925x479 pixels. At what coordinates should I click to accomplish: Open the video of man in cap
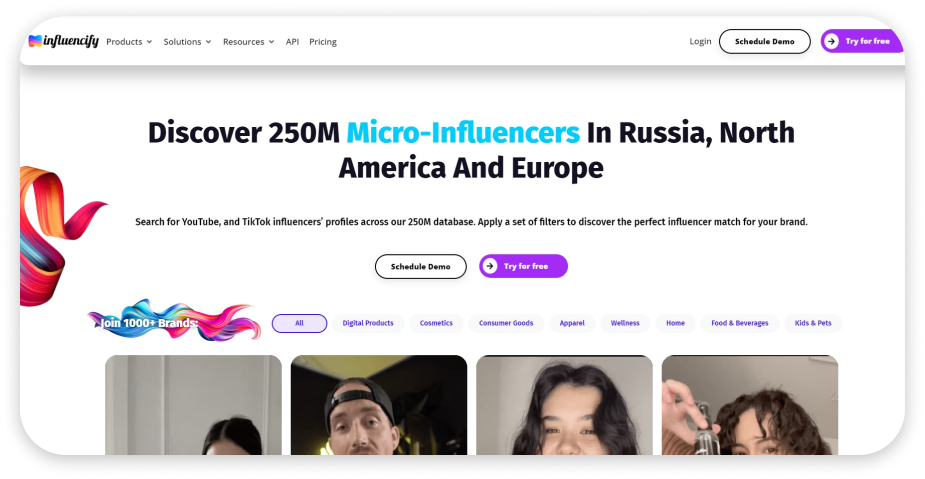378,405
